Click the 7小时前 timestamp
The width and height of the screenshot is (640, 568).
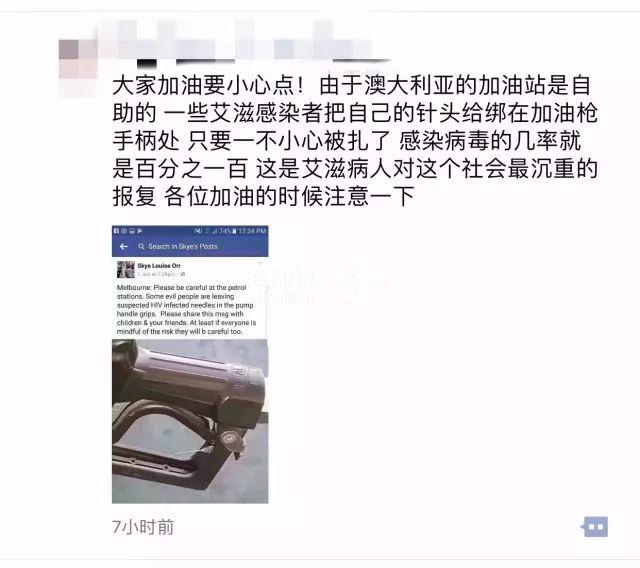tap(143, 527)
